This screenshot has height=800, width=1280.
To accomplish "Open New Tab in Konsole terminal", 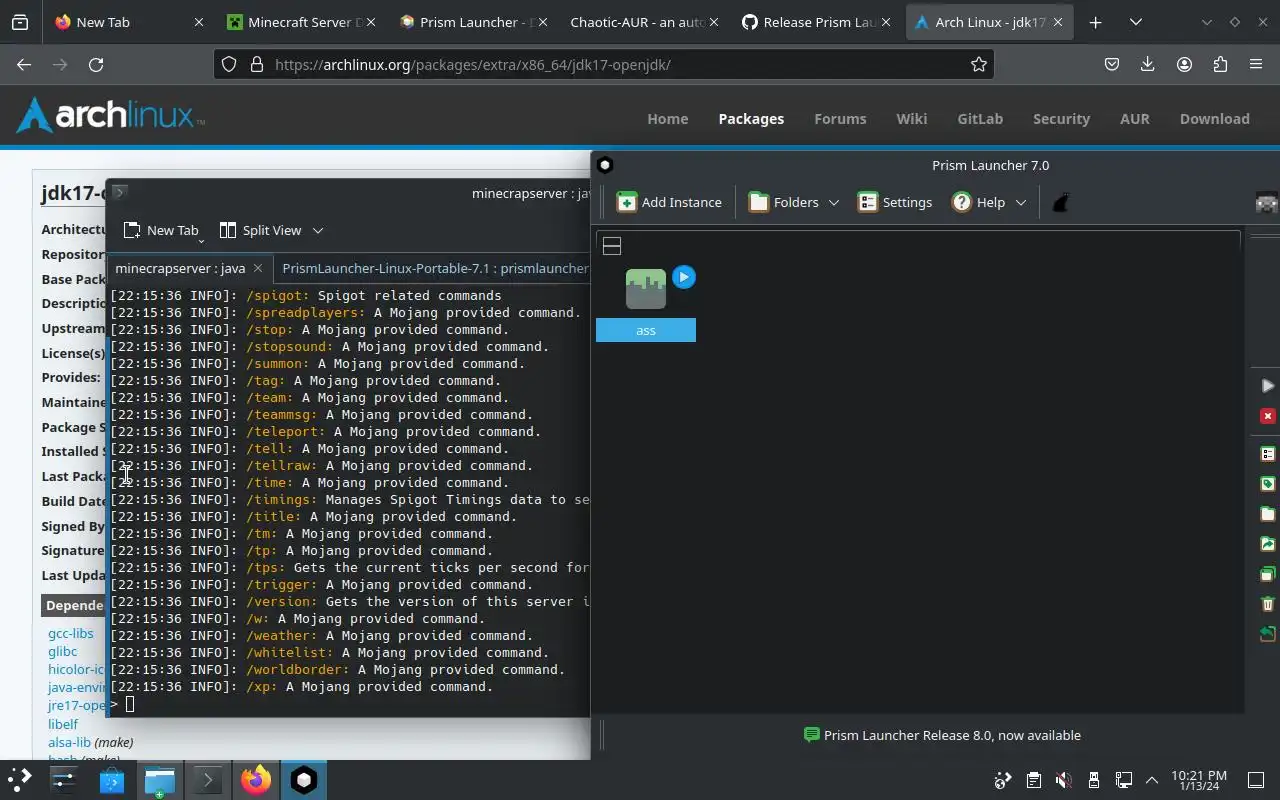I will [x=161, y=230].
